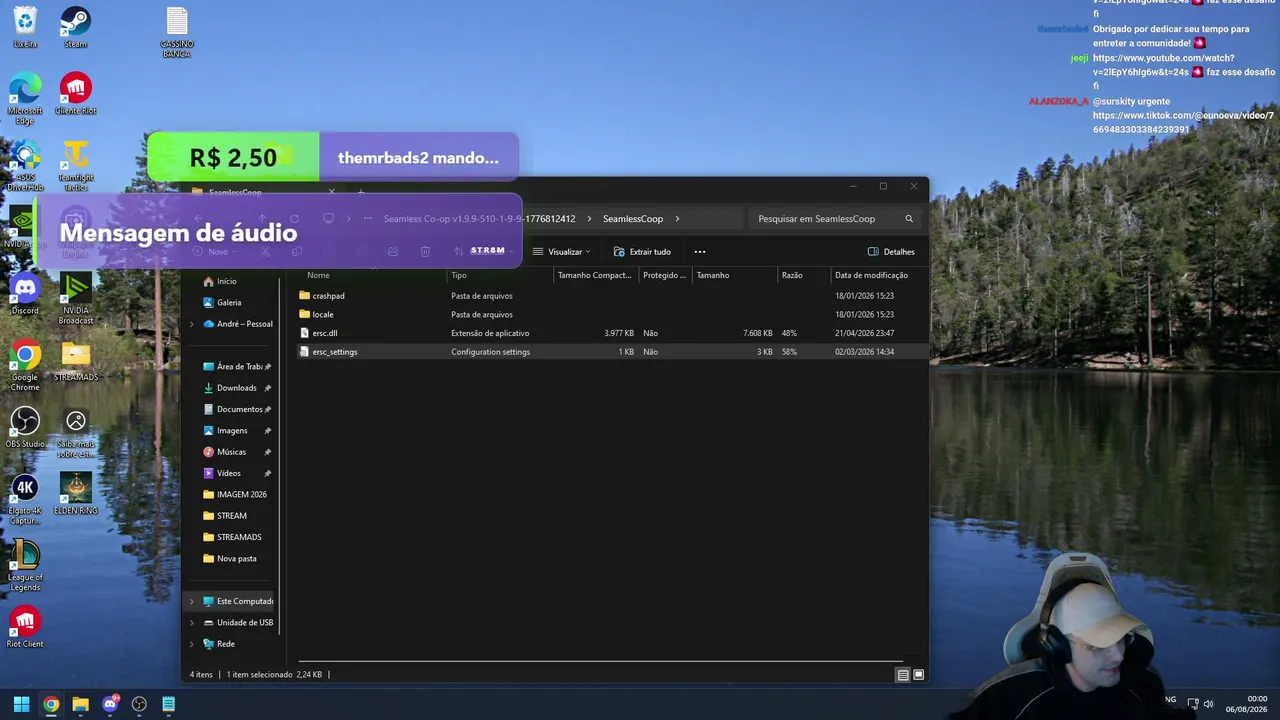Click the volume icon in system tray
1280x720 pixels.
click(x=1208, y=704)
